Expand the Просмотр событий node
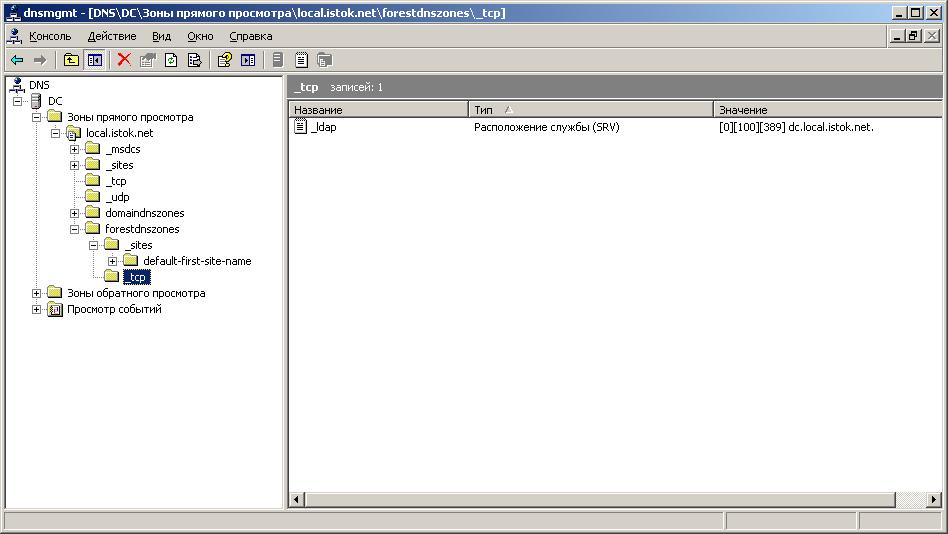The width and height of the screenshot is (948, 534). pyautogui.click(x=36, y=309)
